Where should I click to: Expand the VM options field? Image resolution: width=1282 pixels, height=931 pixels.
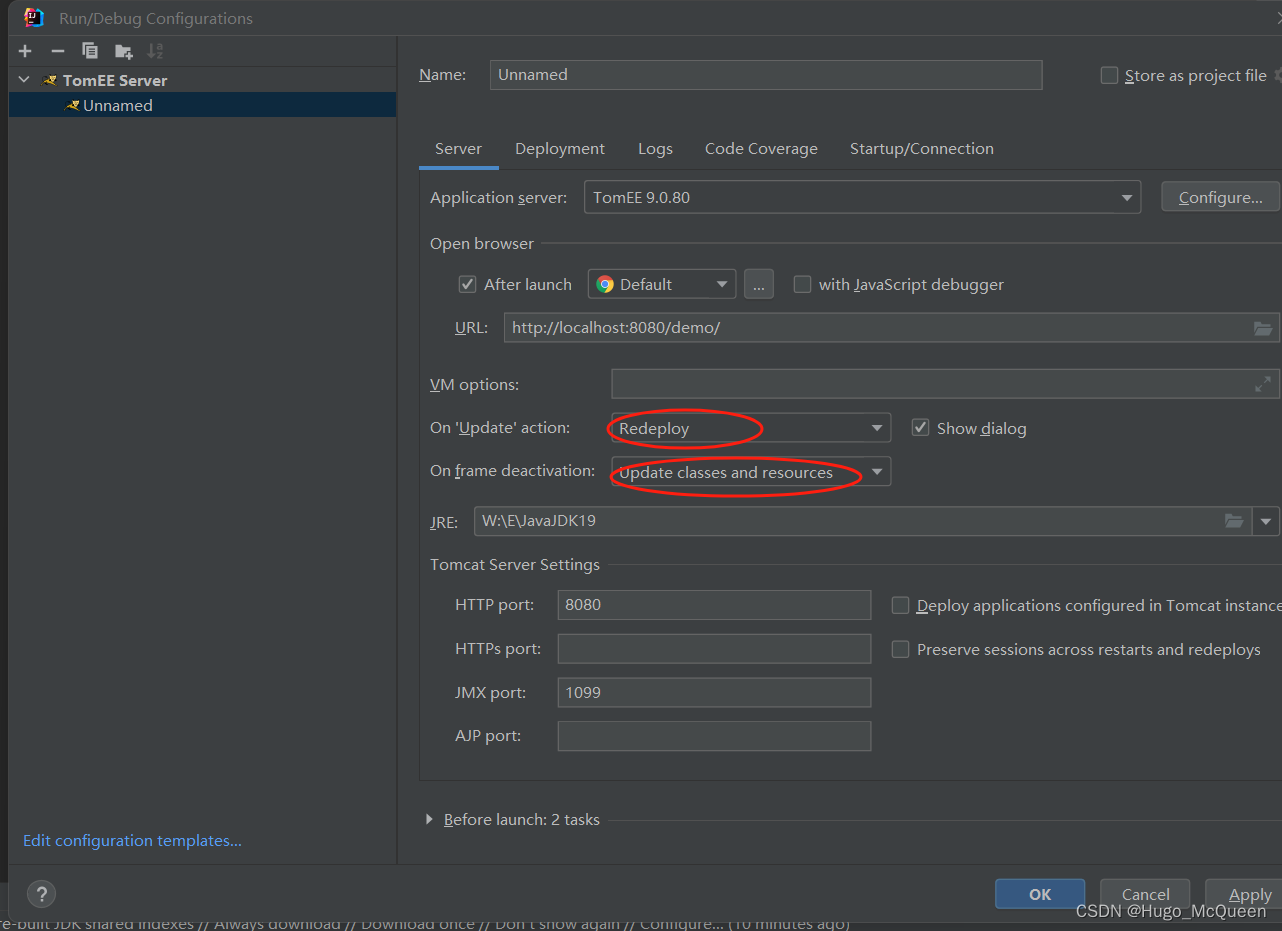click(1263, 384)
